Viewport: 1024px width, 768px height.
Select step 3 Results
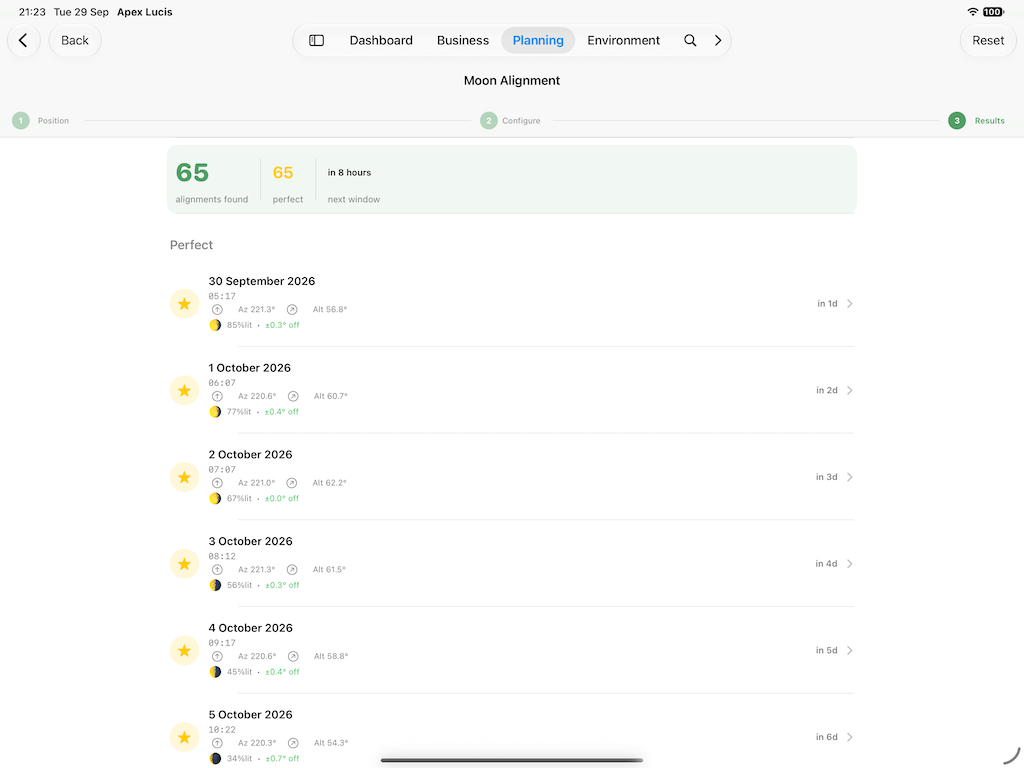point(976,121)
